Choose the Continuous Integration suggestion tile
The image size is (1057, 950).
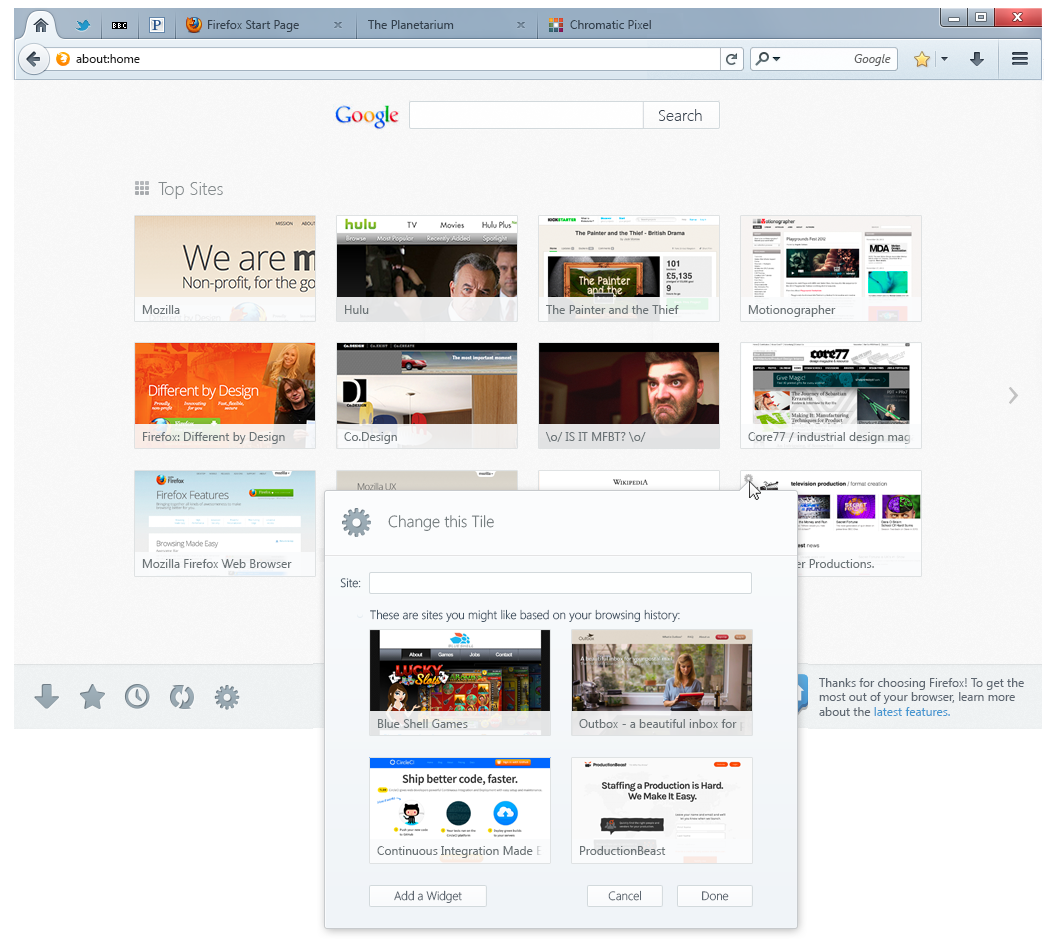(x=460, y=810)
